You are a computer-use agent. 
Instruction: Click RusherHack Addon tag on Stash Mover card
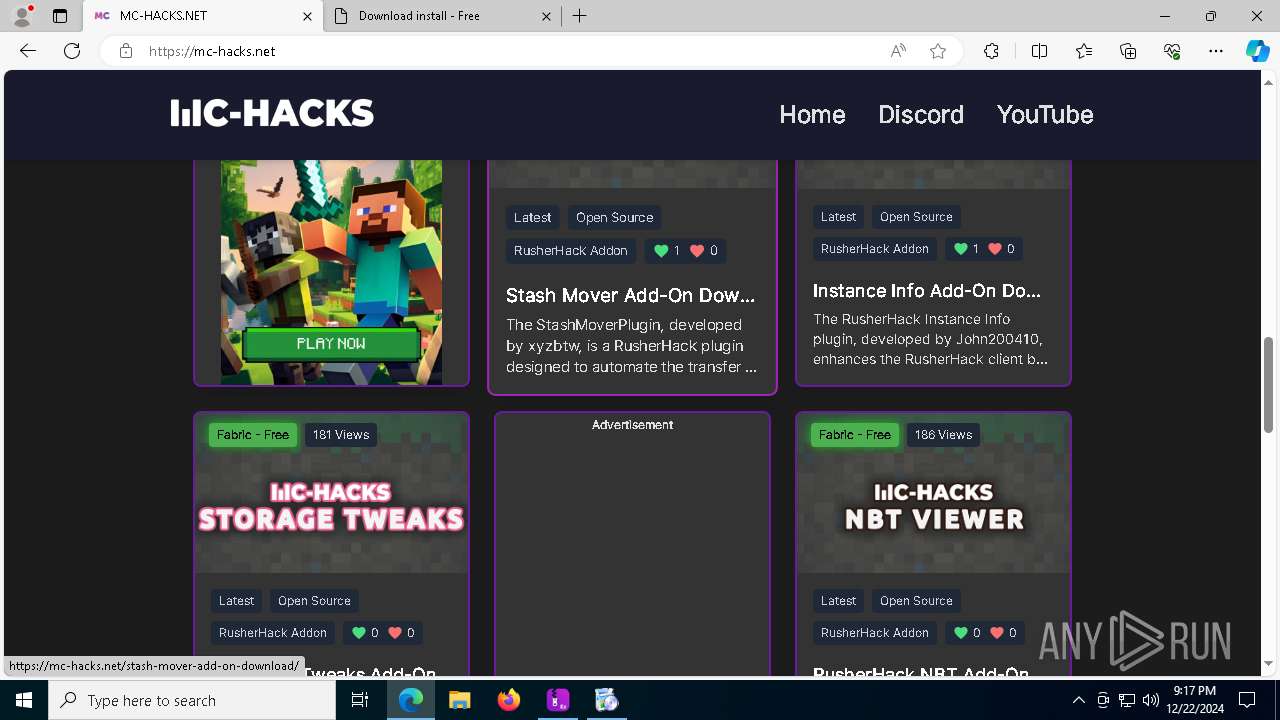coord(571,251)
